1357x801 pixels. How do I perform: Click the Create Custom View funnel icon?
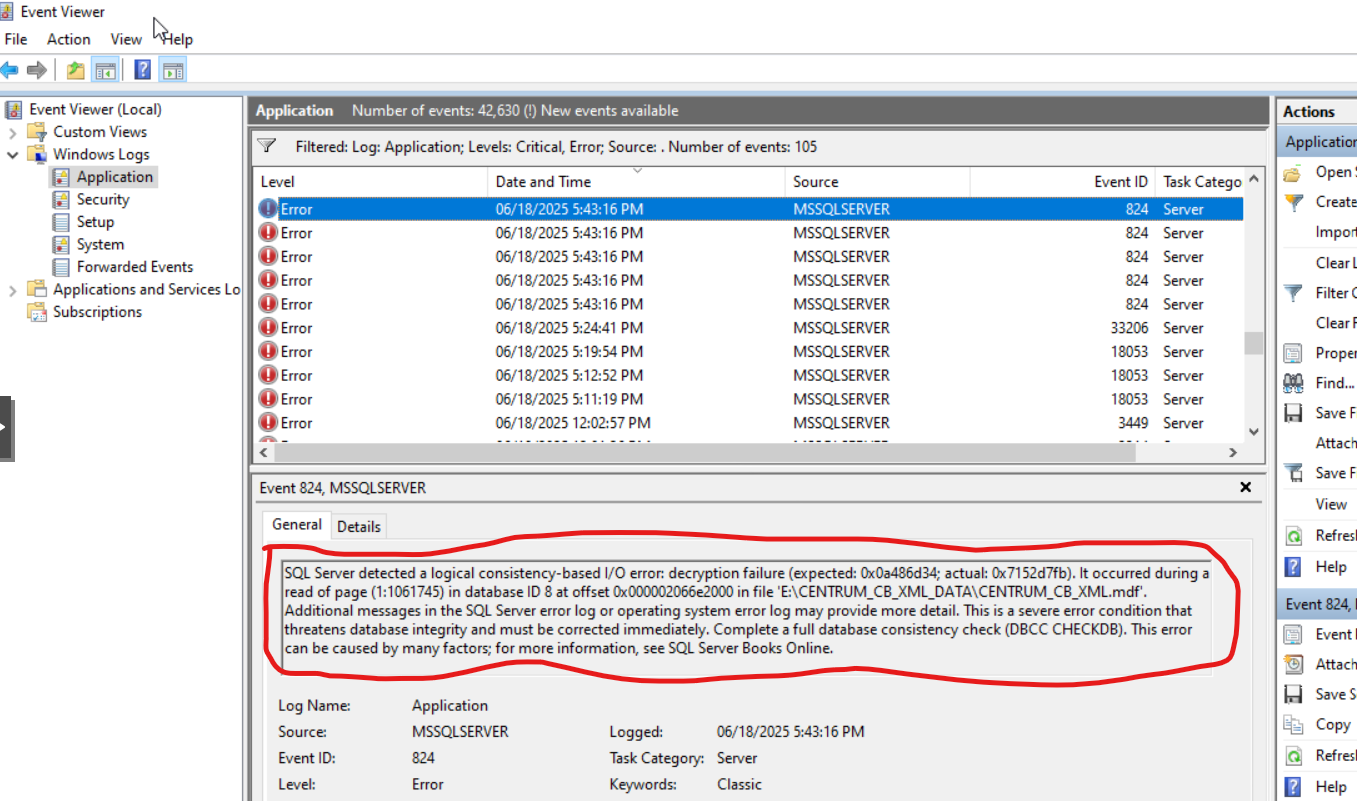coord(1294,202)
